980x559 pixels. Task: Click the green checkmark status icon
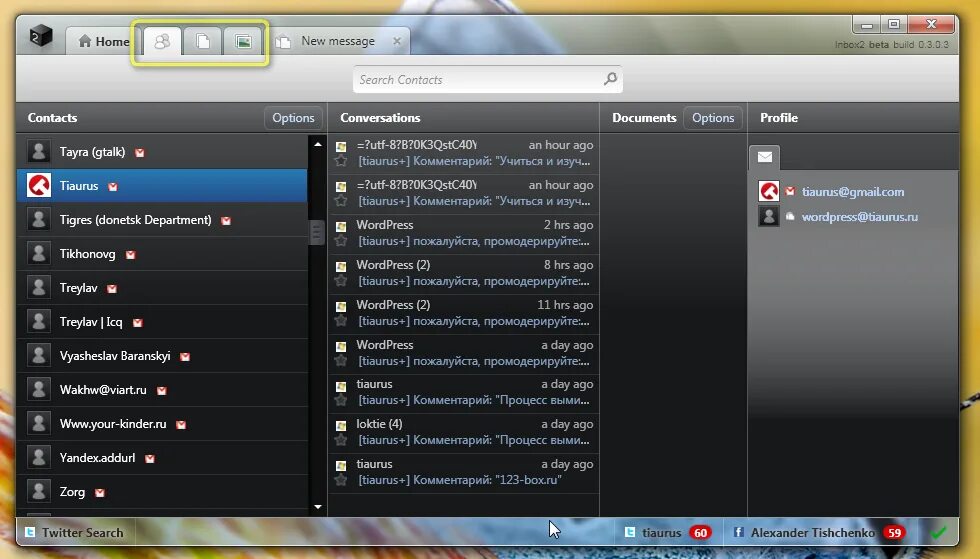pos(938,533)
